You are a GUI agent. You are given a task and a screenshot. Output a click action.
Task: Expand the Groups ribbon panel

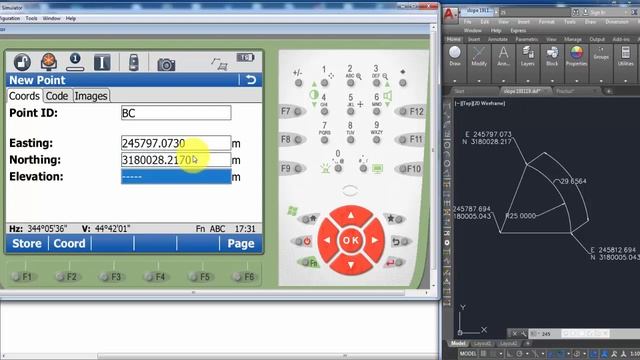(601, 81)
